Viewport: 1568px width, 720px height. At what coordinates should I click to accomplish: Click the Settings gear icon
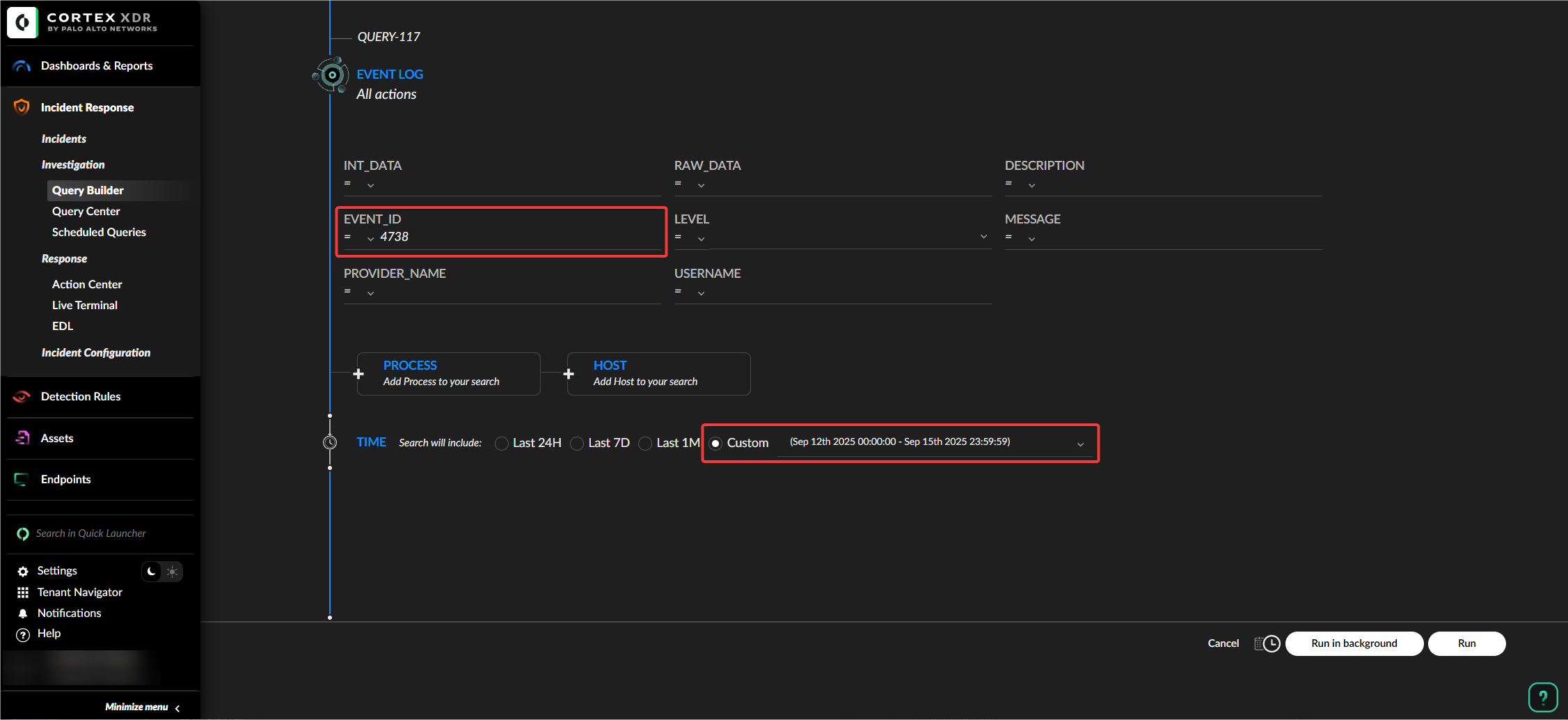pyautogui.click(x=23, y=571)
